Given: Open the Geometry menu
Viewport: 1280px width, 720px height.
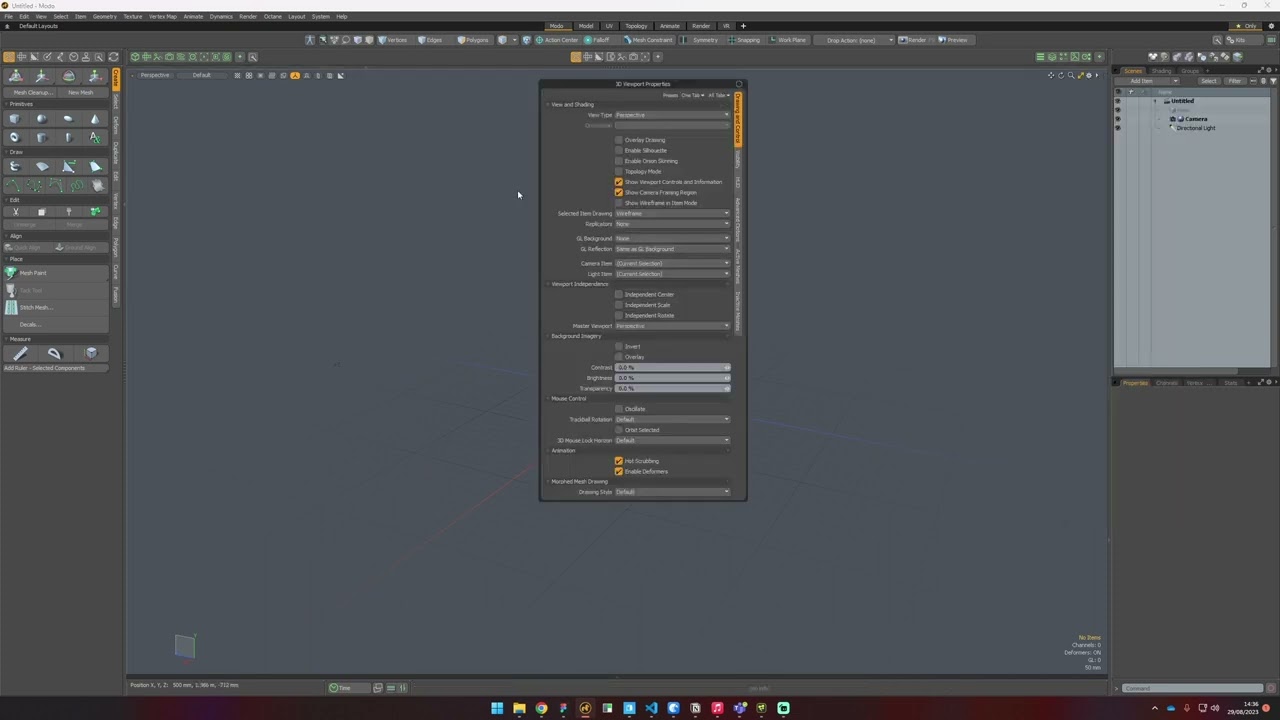Looking at the screenshot, I should (x=104, y=16).
